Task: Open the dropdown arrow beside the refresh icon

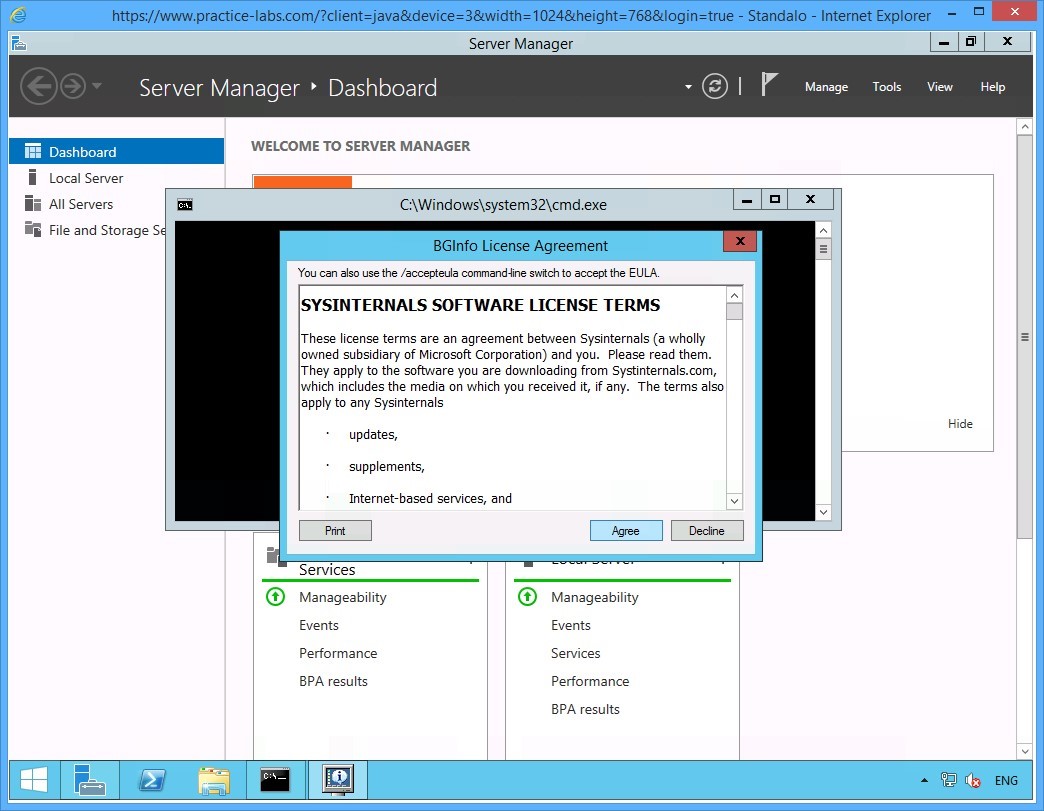Action: [688, 87]
